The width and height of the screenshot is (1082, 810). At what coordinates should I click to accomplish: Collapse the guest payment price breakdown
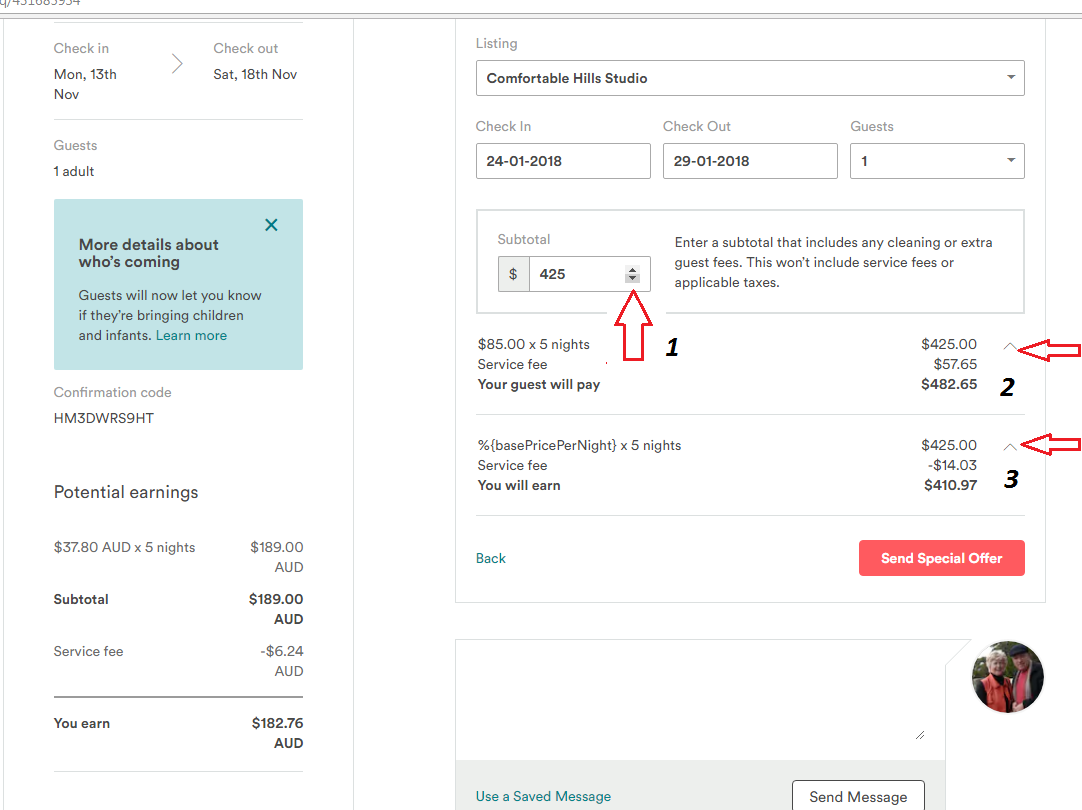[1010, 345]
